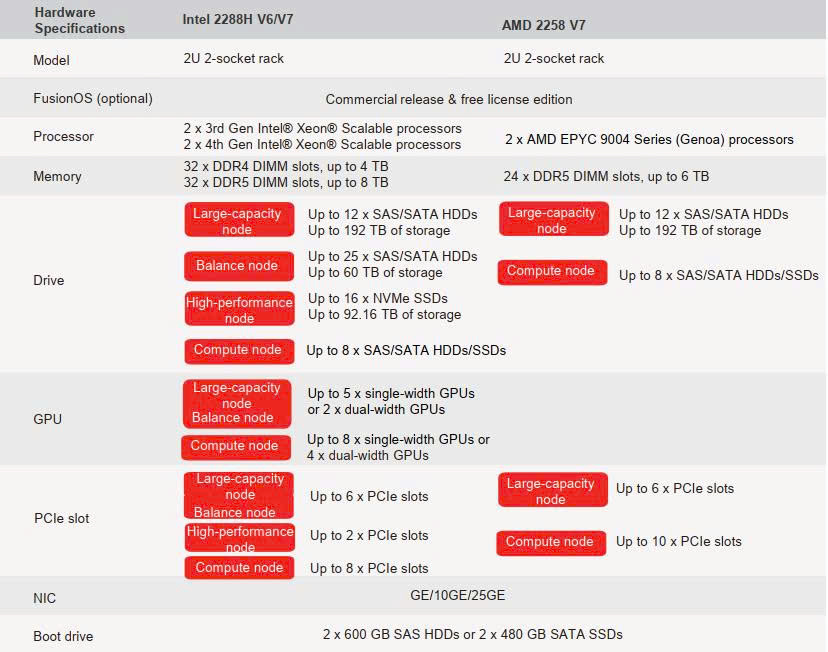Click Intel PCIe 'High-performance node' red badge
828x652 pixels.
point(240,537)
